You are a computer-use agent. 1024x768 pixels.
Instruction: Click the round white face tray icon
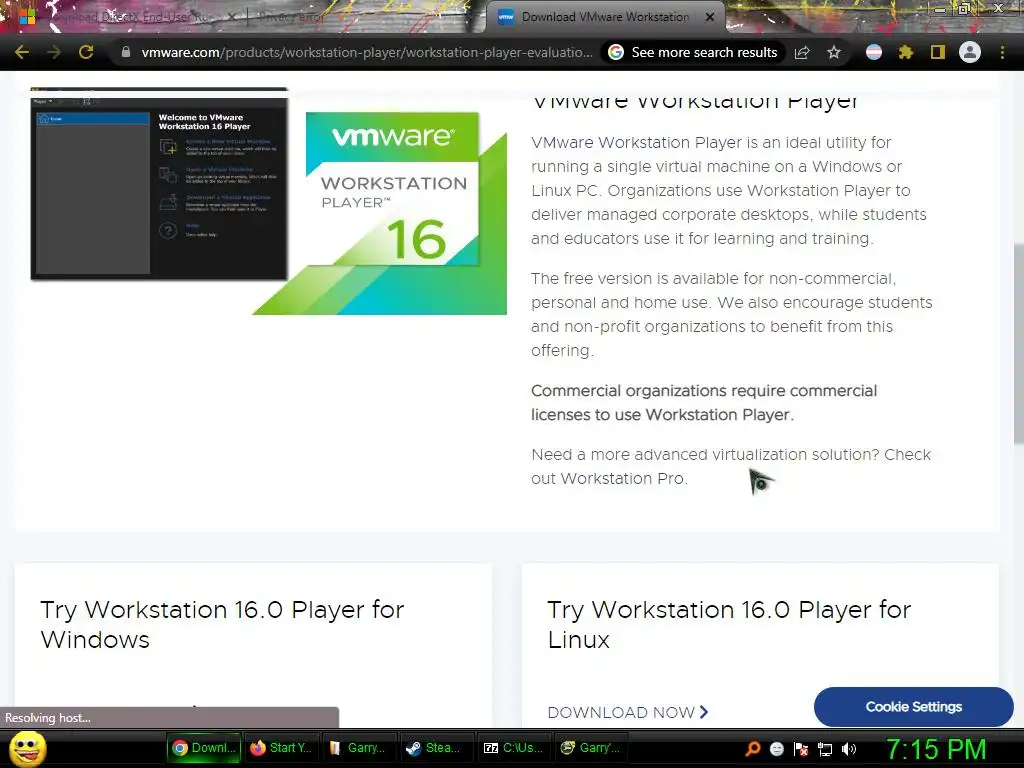tap(776, 749)
